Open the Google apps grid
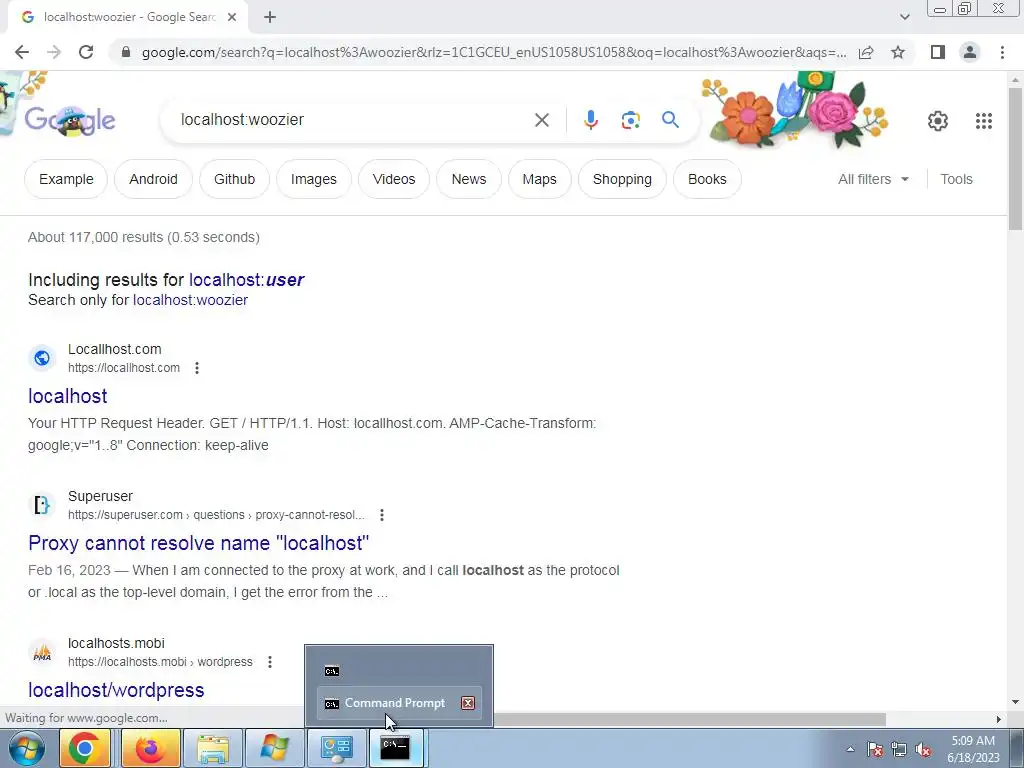 [984, 121]
